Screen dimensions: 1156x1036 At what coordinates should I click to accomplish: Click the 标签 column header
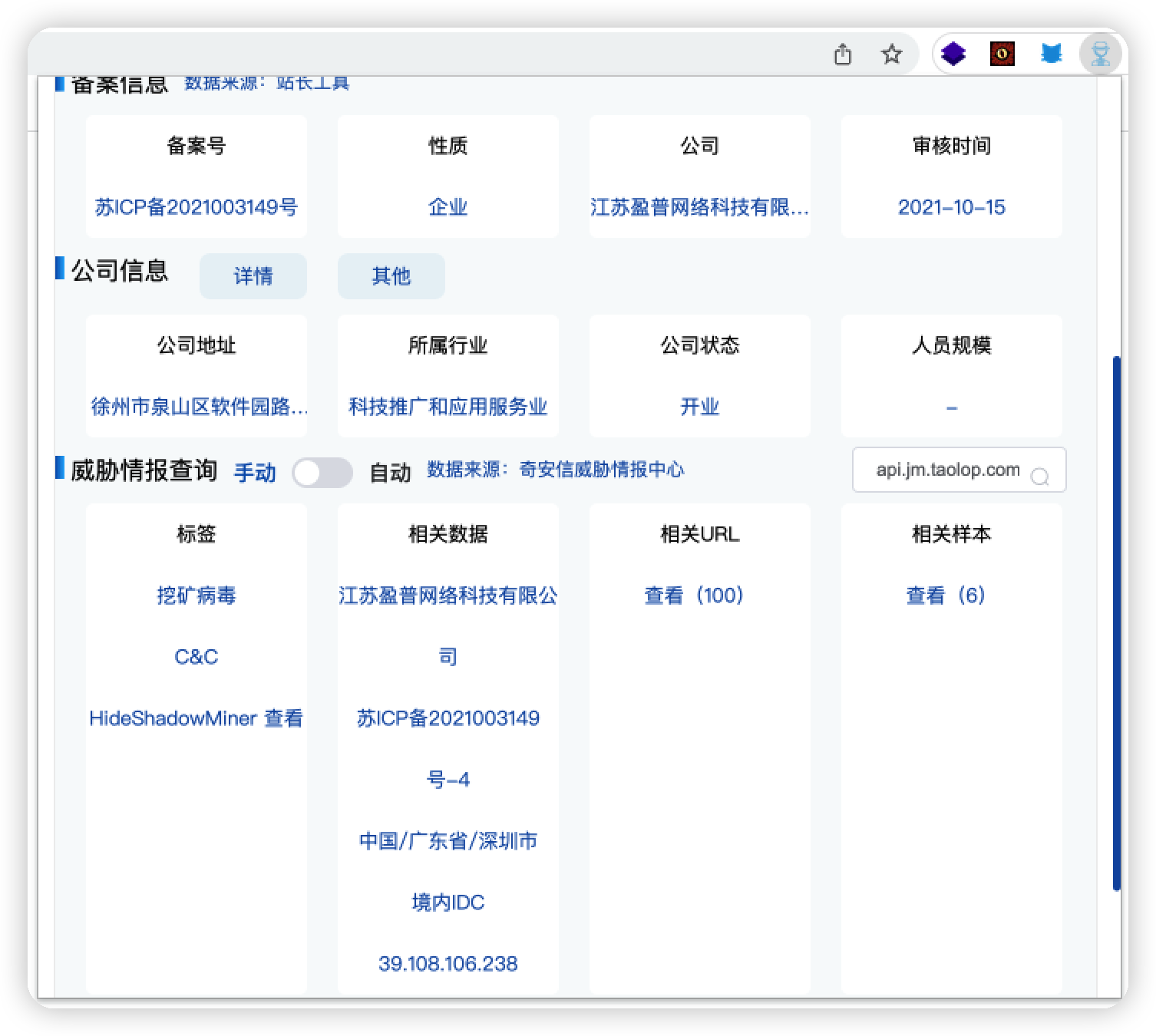[x=197, y=534]
